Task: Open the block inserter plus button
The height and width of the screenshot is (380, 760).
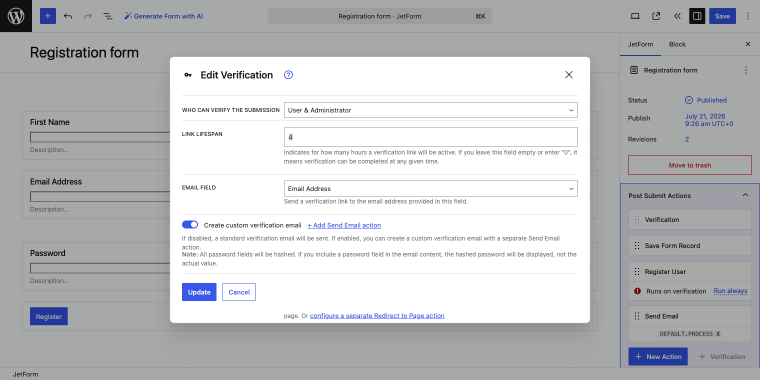Action: 48,16
